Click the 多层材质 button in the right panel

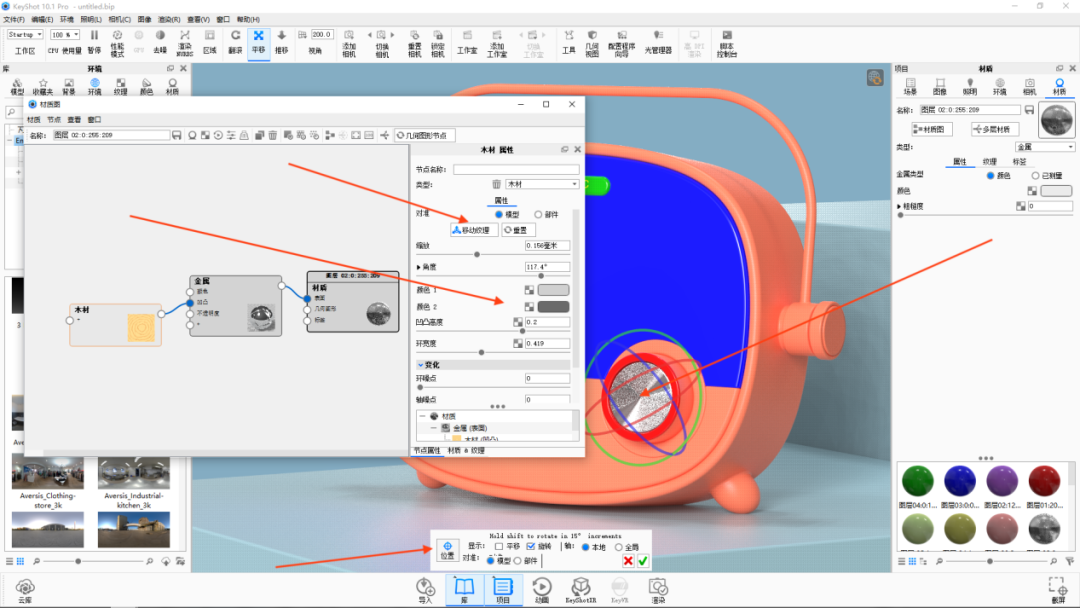pos(996,131)
